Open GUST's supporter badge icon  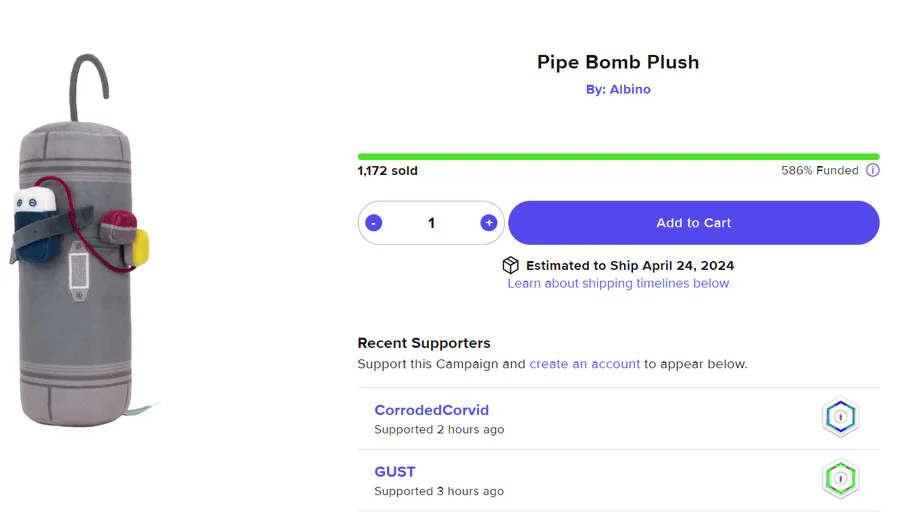coord(841,479)
